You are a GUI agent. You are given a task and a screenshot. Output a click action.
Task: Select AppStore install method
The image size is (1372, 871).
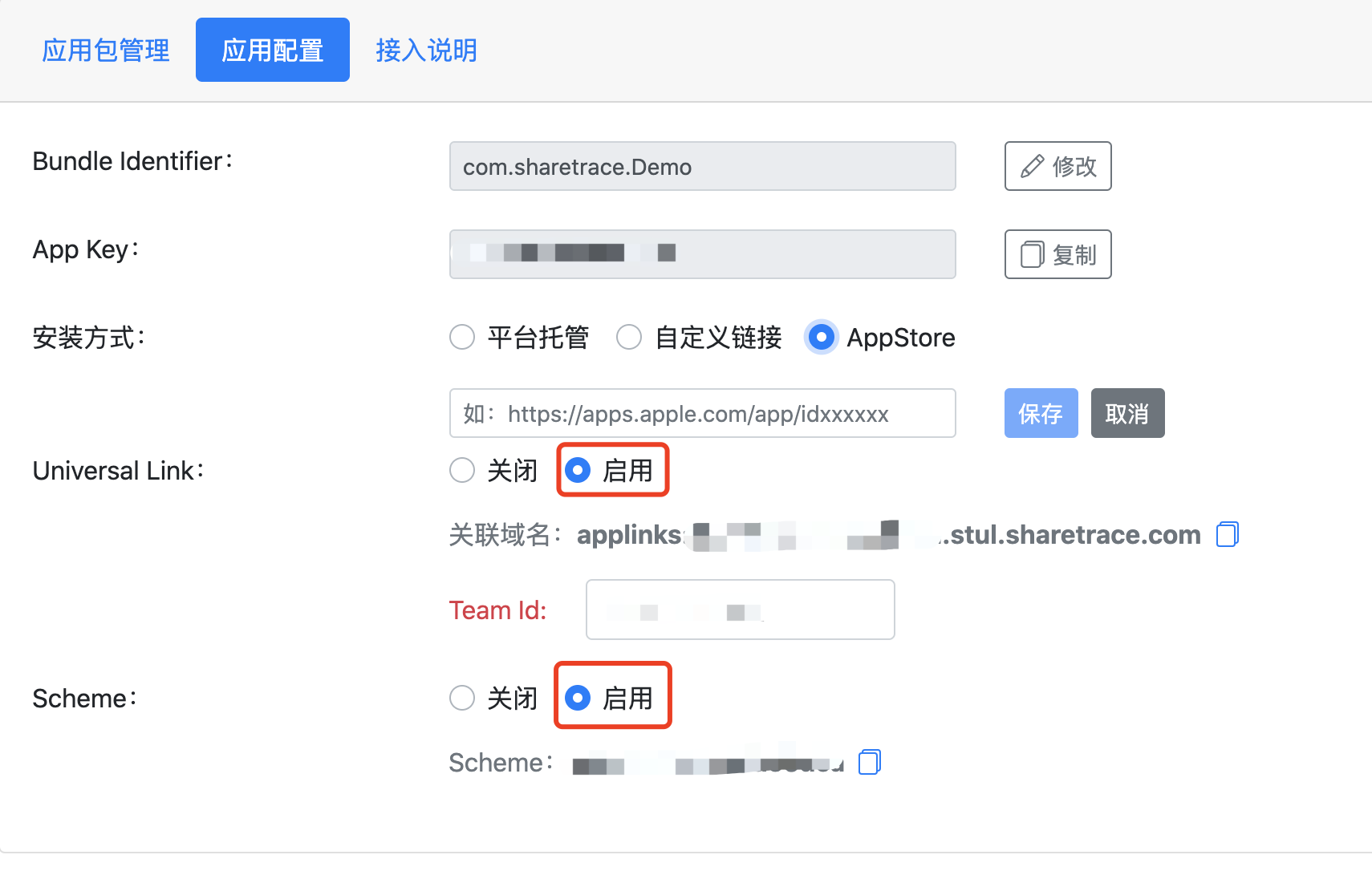coord(822,338)
